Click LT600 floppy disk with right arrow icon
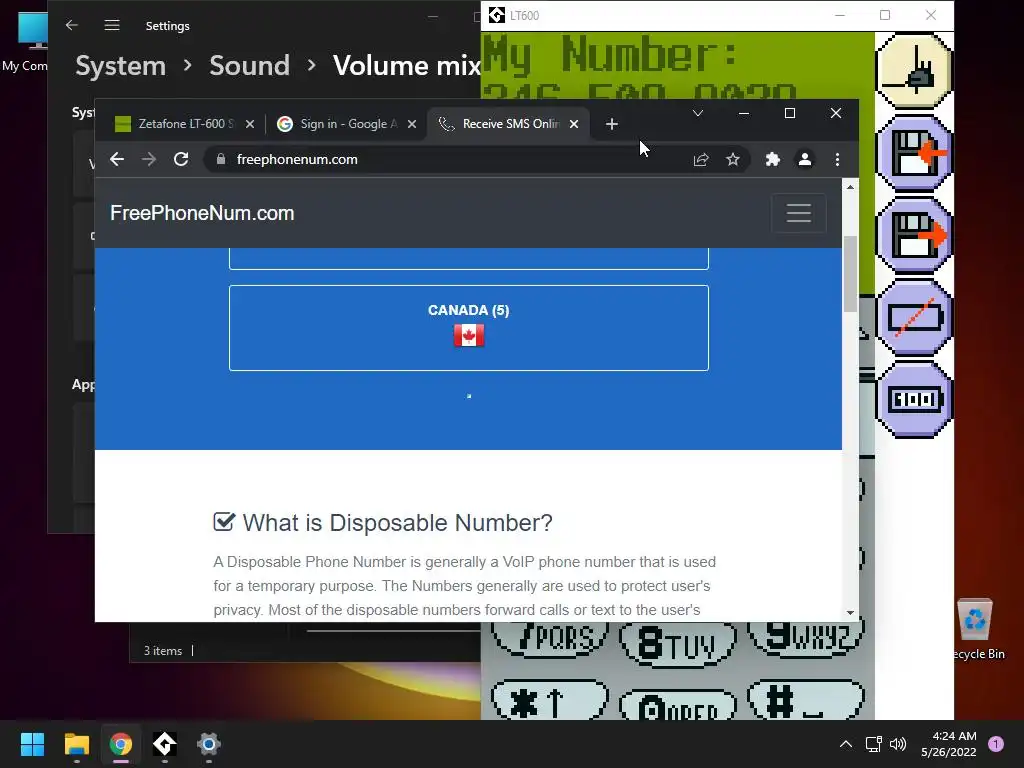The height and width of the screenshot is (768, 1024). (x=914, y=236)
